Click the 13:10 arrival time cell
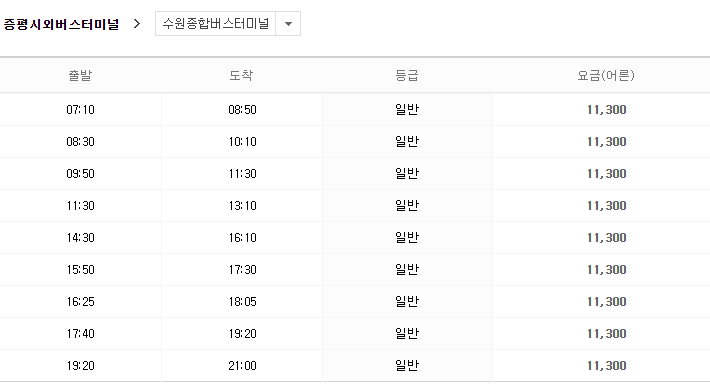Image resolution: width=710 pixels, height=389 pixels. [242, 206]
